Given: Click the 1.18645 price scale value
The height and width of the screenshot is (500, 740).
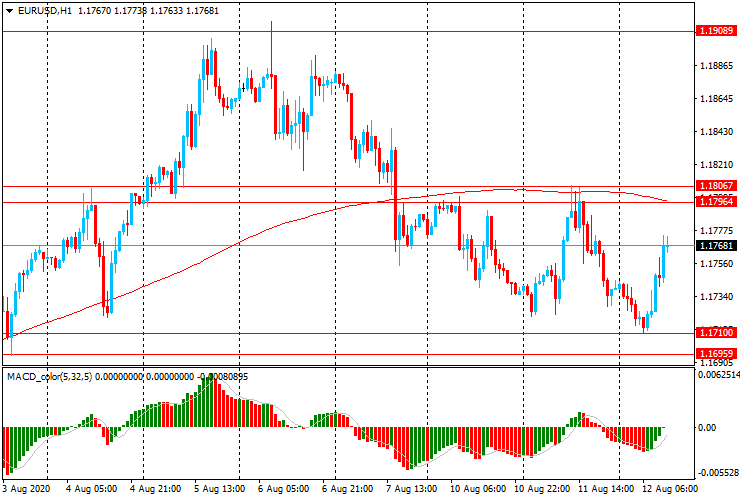Looking at the screenshot, I should click(x=716, y=99).
